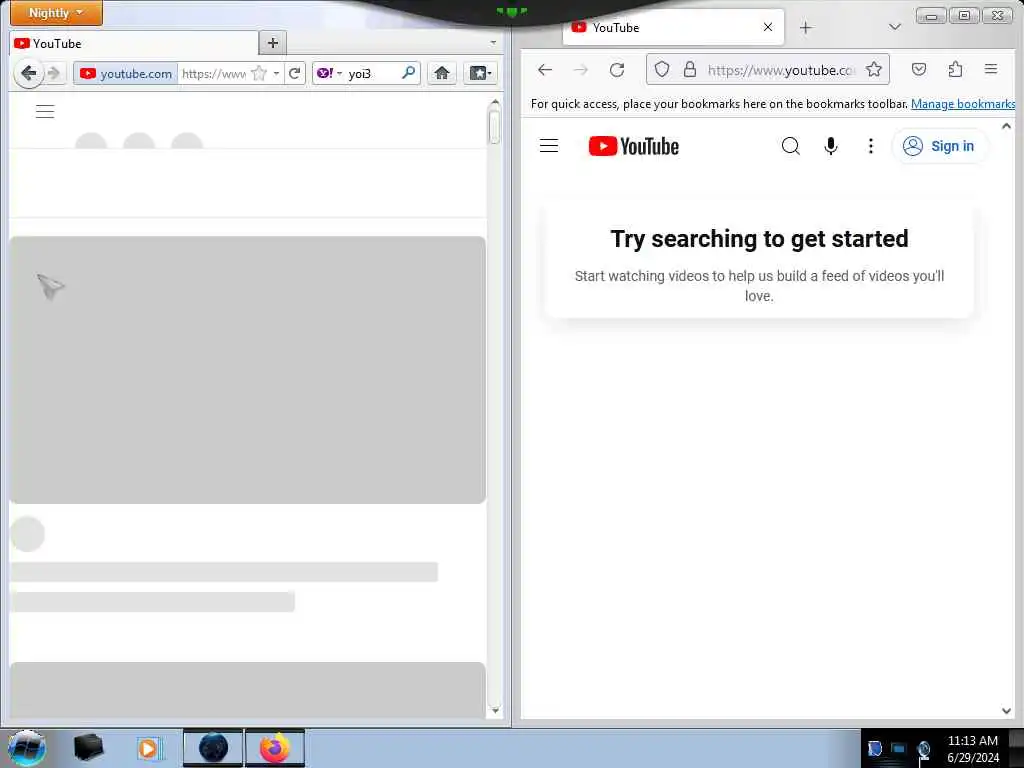Click the tracking protection shield icon
The image size is (1024, 768).
pos(662,69)
